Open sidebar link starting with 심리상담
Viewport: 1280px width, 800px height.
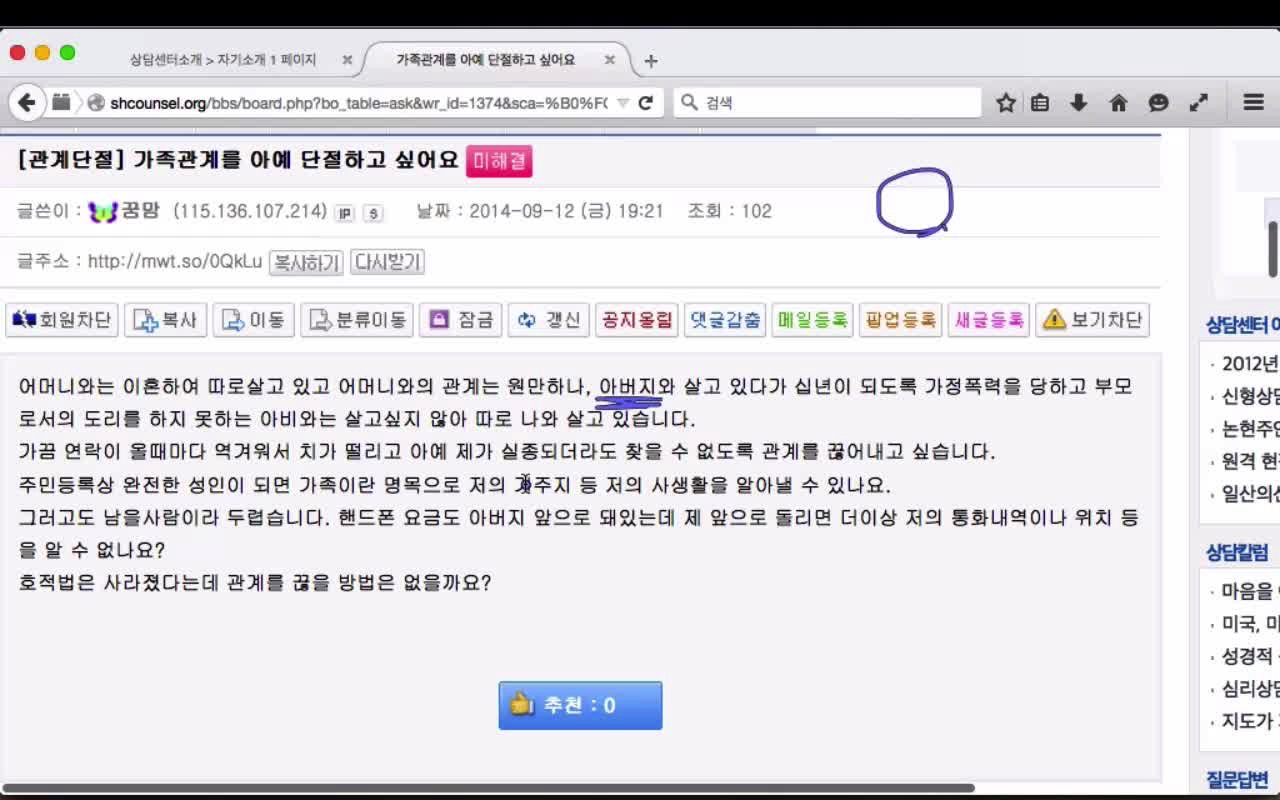[1250, 689]
